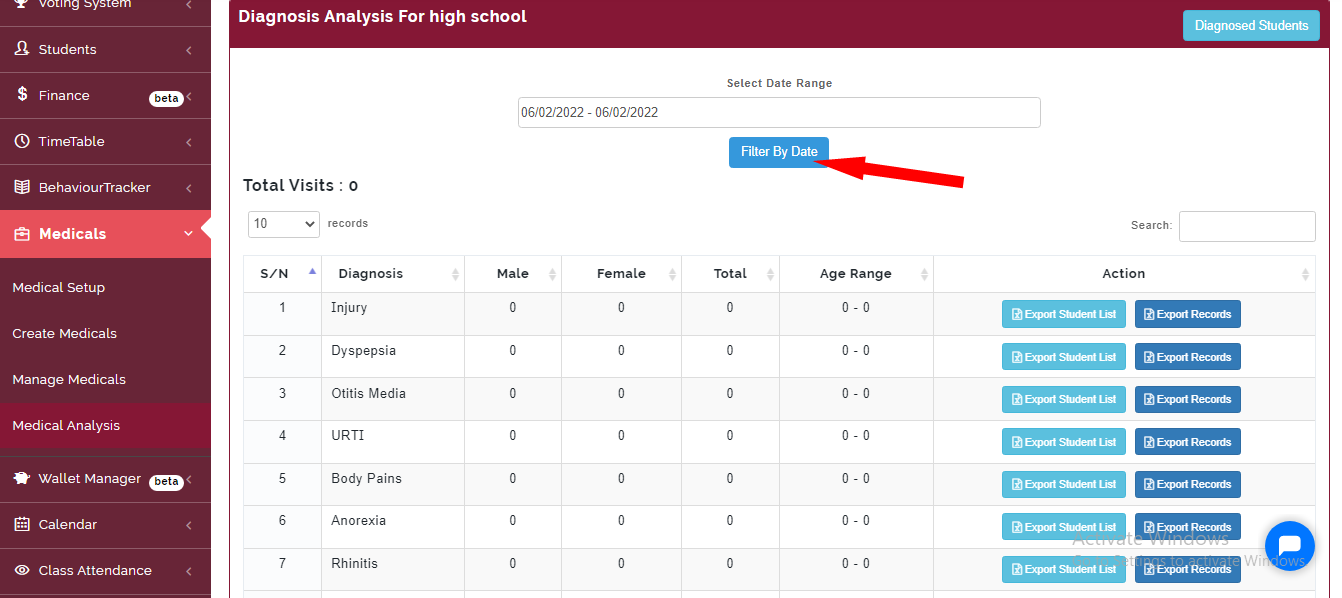The width and height of the screenshot is (1342, 598).
Task: Export Records for Injury row
Action: (x=1188, y=314)
